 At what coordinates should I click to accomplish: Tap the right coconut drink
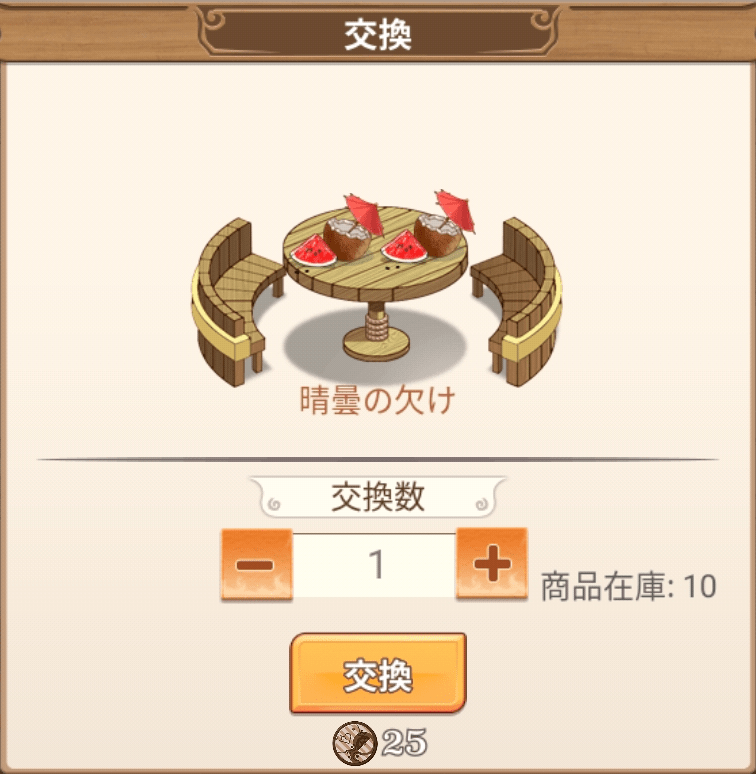[x=437, y=236]
